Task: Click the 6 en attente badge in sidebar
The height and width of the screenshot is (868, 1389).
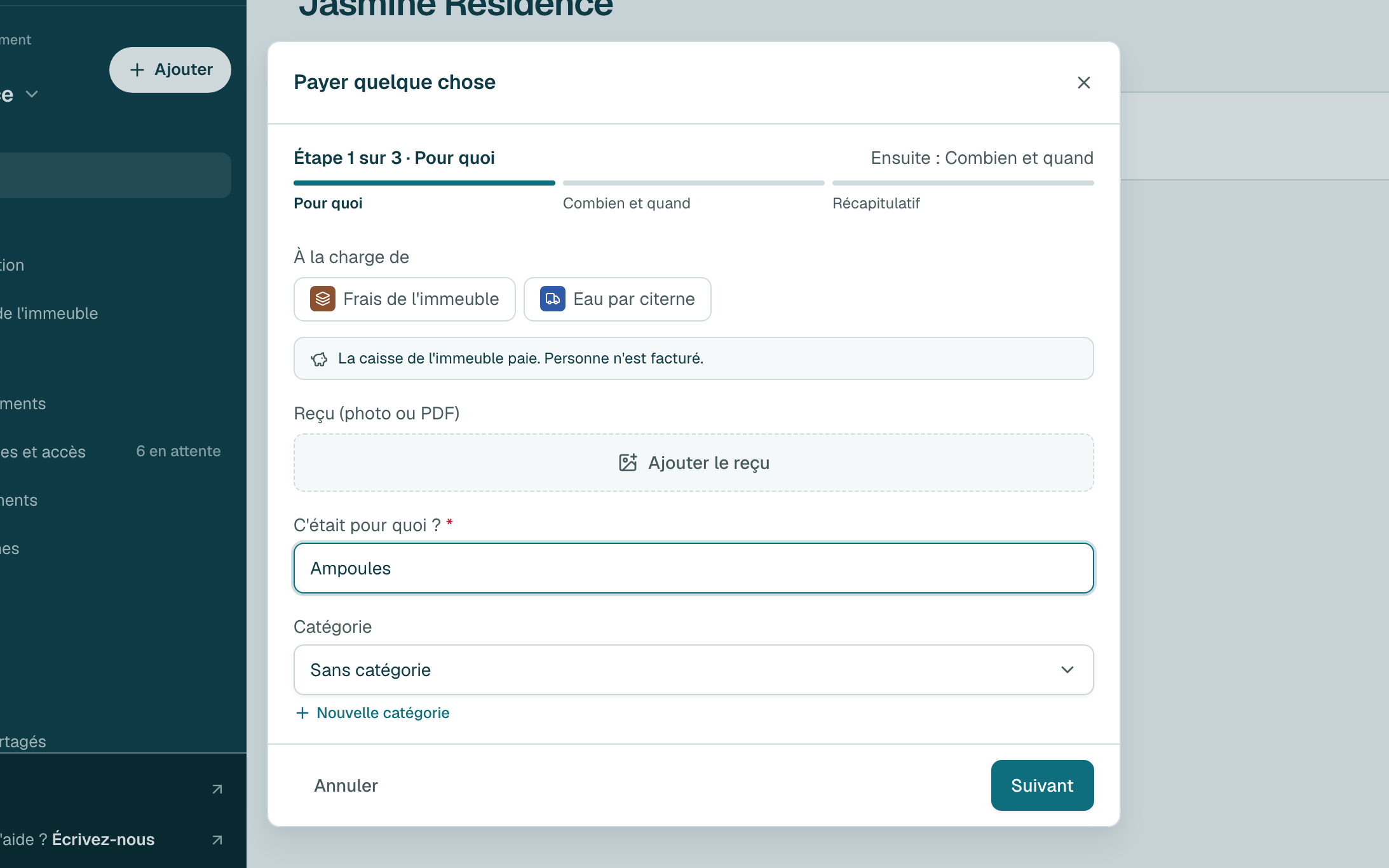Action: [x=179, y=451]
